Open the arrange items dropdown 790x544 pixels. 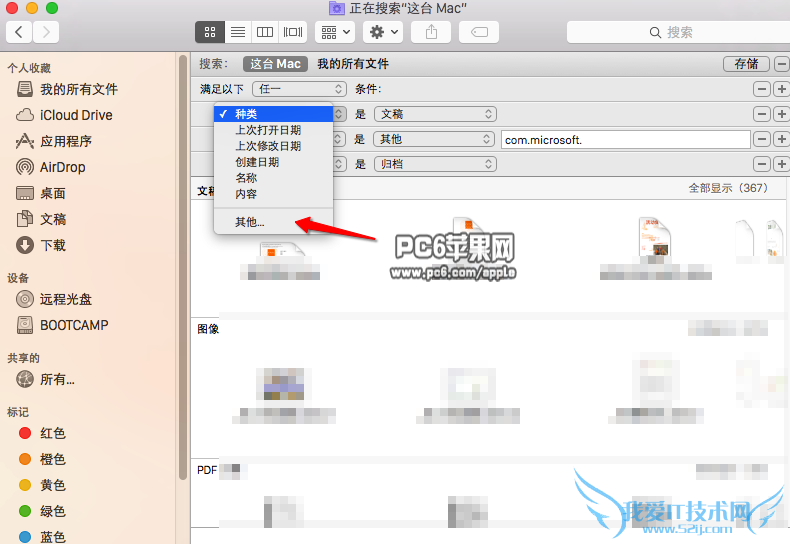[335, 32]
